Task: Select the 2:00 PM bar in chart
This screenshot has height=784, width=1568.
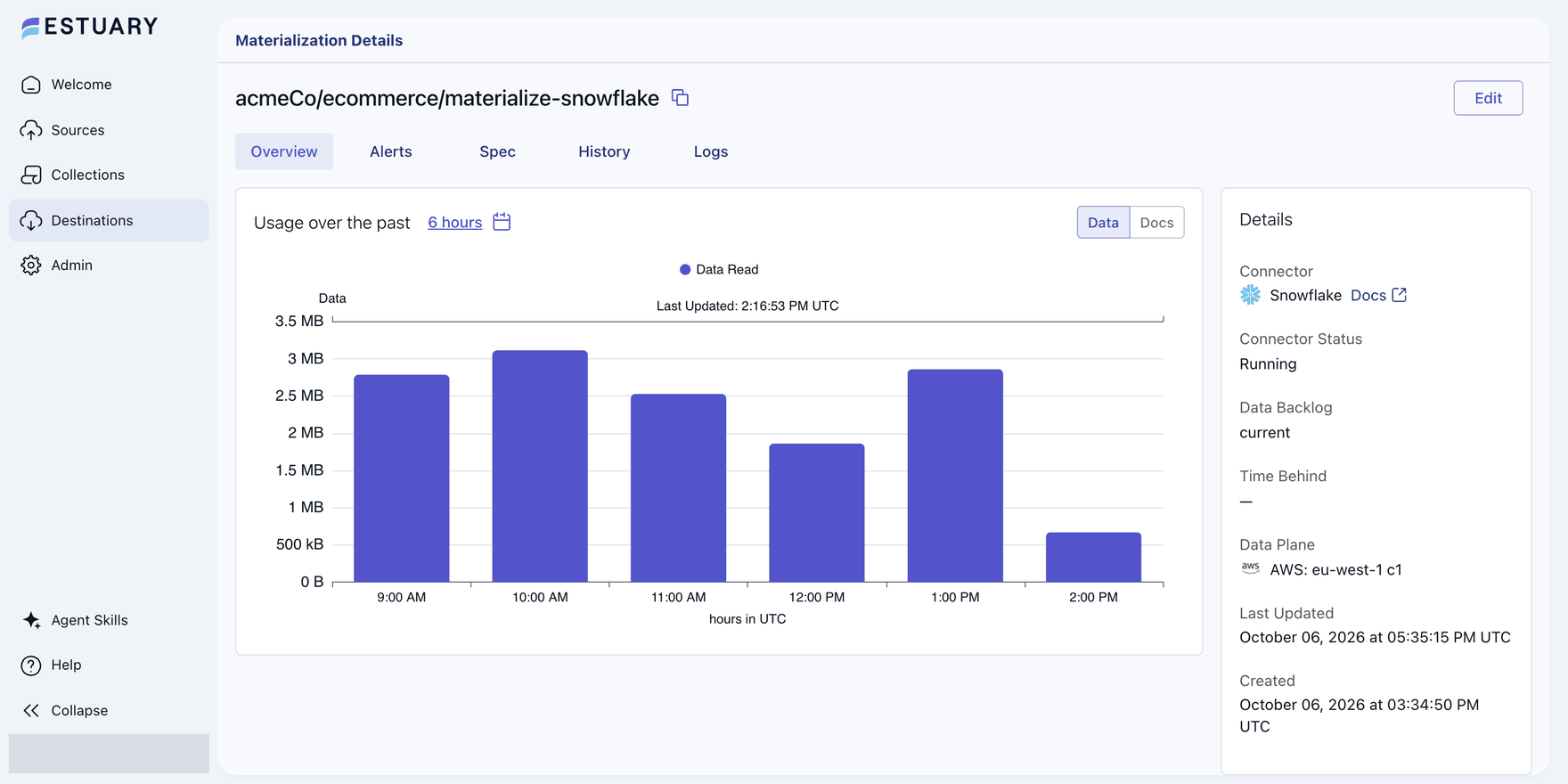Action: (x=1093, y=557)
